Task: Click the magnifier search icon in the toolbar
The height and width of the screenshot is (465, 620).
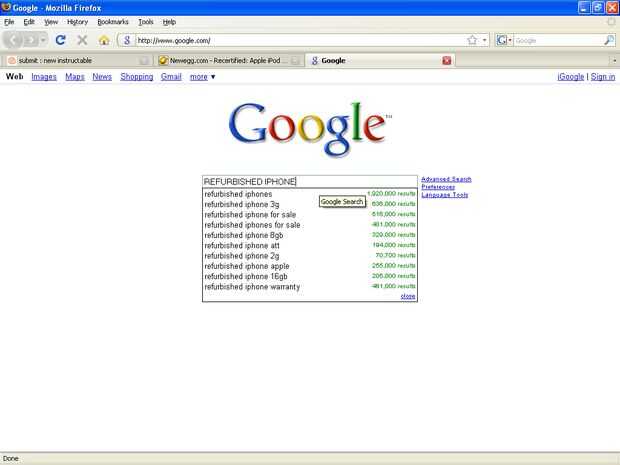Action: tap(609, 40)
